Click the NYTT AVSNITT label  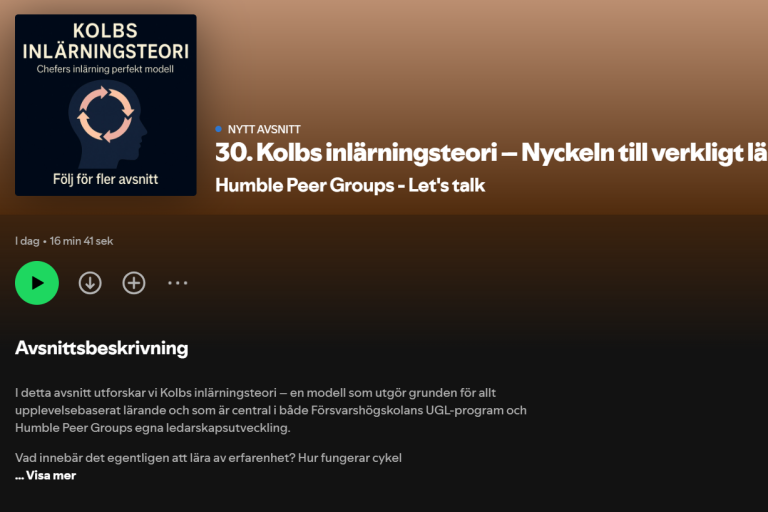point(264,129)
